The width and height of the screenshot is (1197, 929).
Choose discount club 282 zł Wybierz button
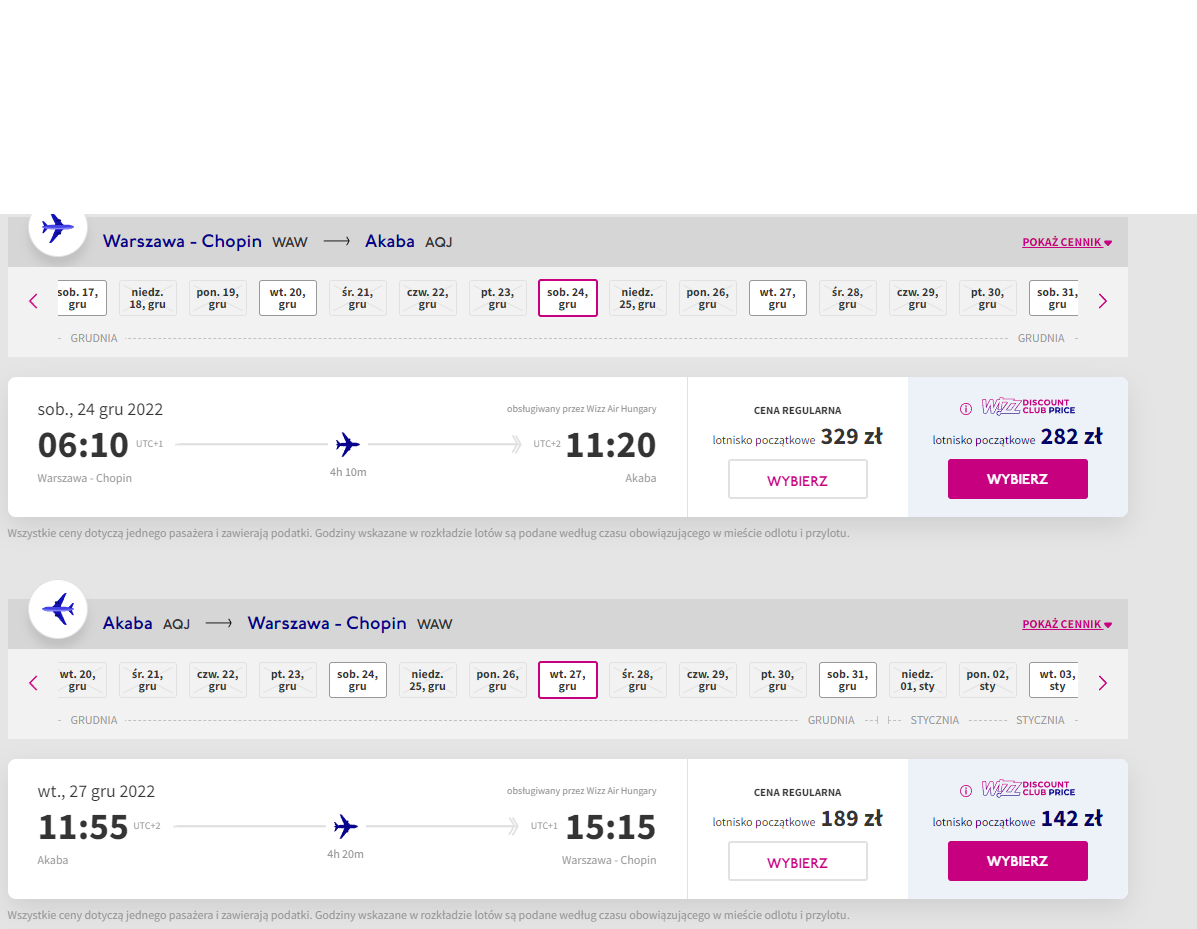[1018, 479]
